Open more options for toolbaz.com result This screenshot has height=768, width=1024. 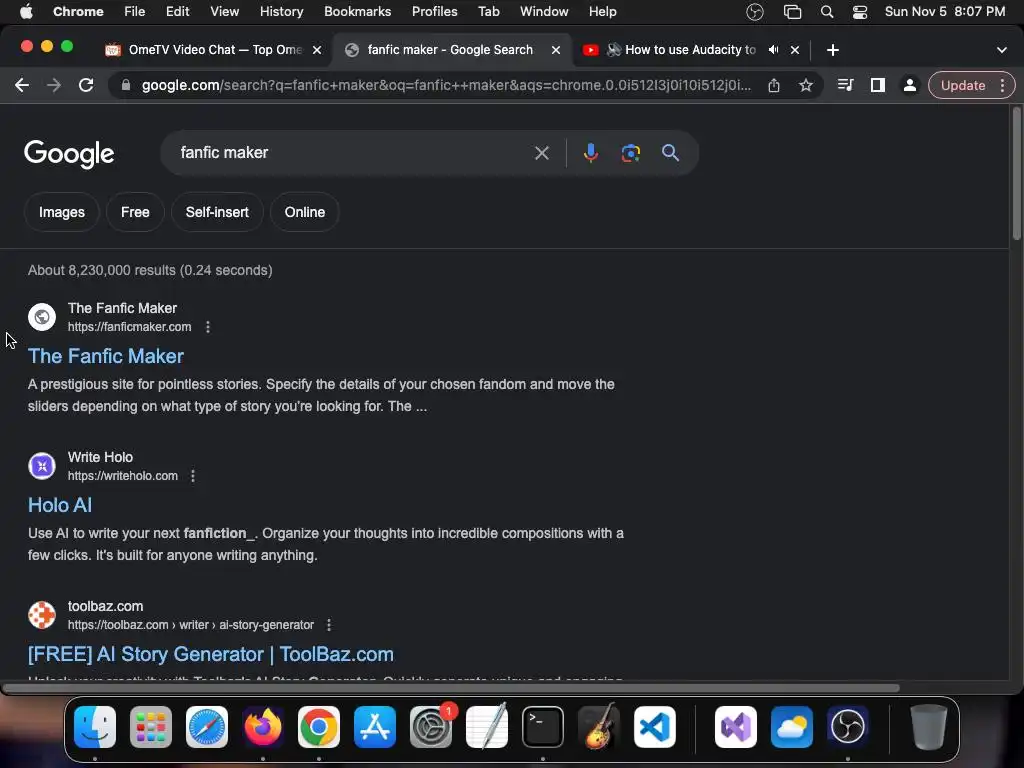coord(329,625)
